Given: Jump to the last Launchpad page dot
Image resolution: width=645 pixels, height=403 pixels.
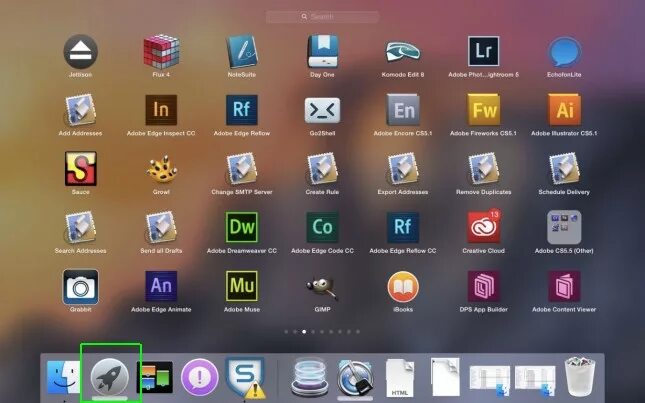Looking at the screenshot, I should 358,331.
